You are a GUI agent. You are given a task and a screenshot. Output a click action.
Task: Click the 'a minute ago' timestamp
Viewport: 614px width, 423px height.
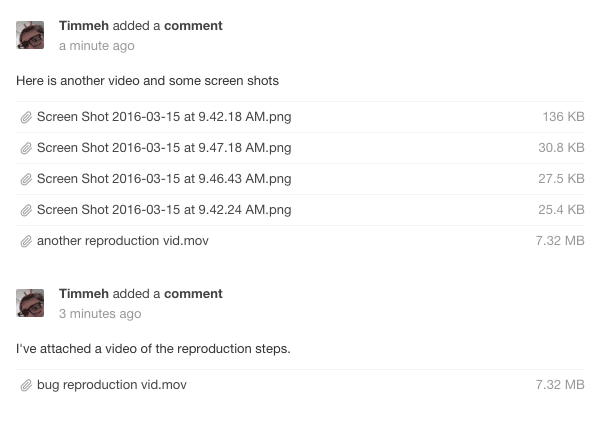pyautogui.click(x=96, y=46)
